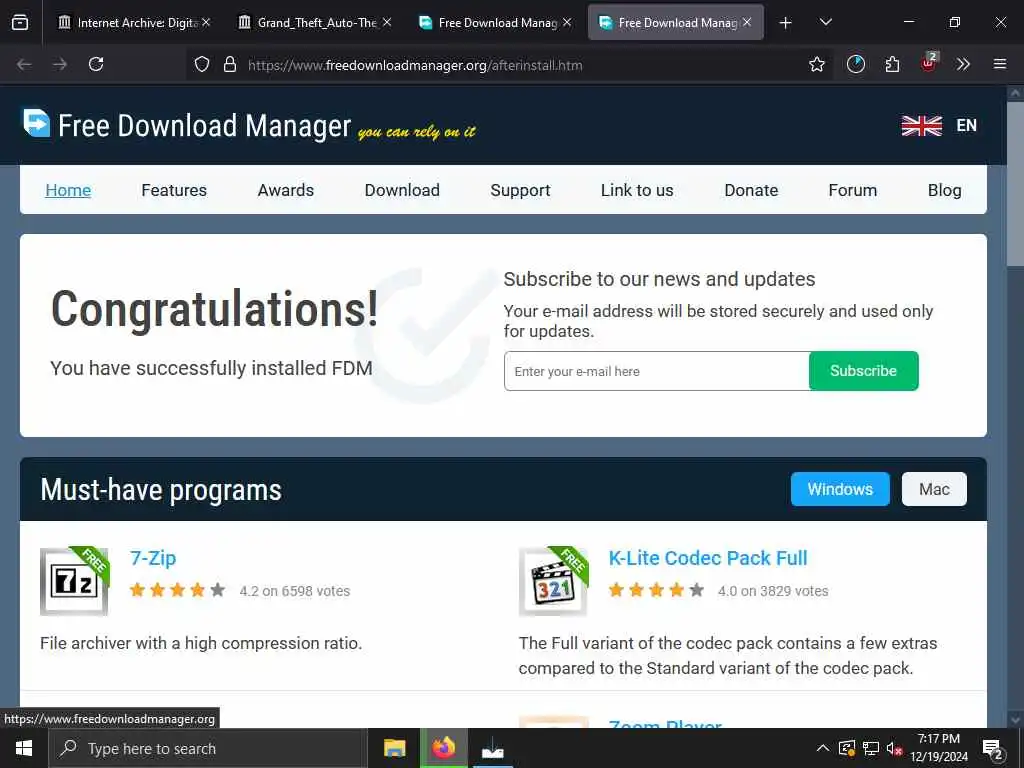Open the Windows Start button
This screenshot has width=1024, height=768.
tap(24, 748)
